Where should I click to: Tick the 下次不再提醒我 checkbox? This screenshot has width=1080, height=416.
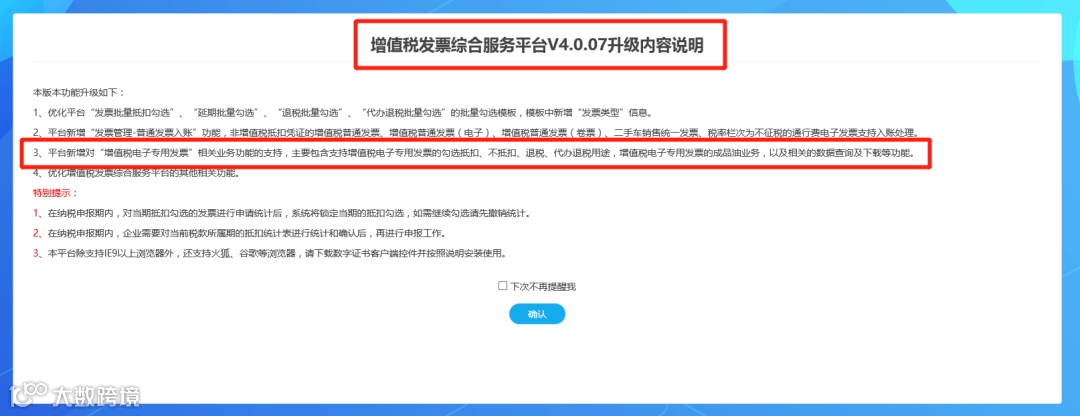tap(502, 286)
